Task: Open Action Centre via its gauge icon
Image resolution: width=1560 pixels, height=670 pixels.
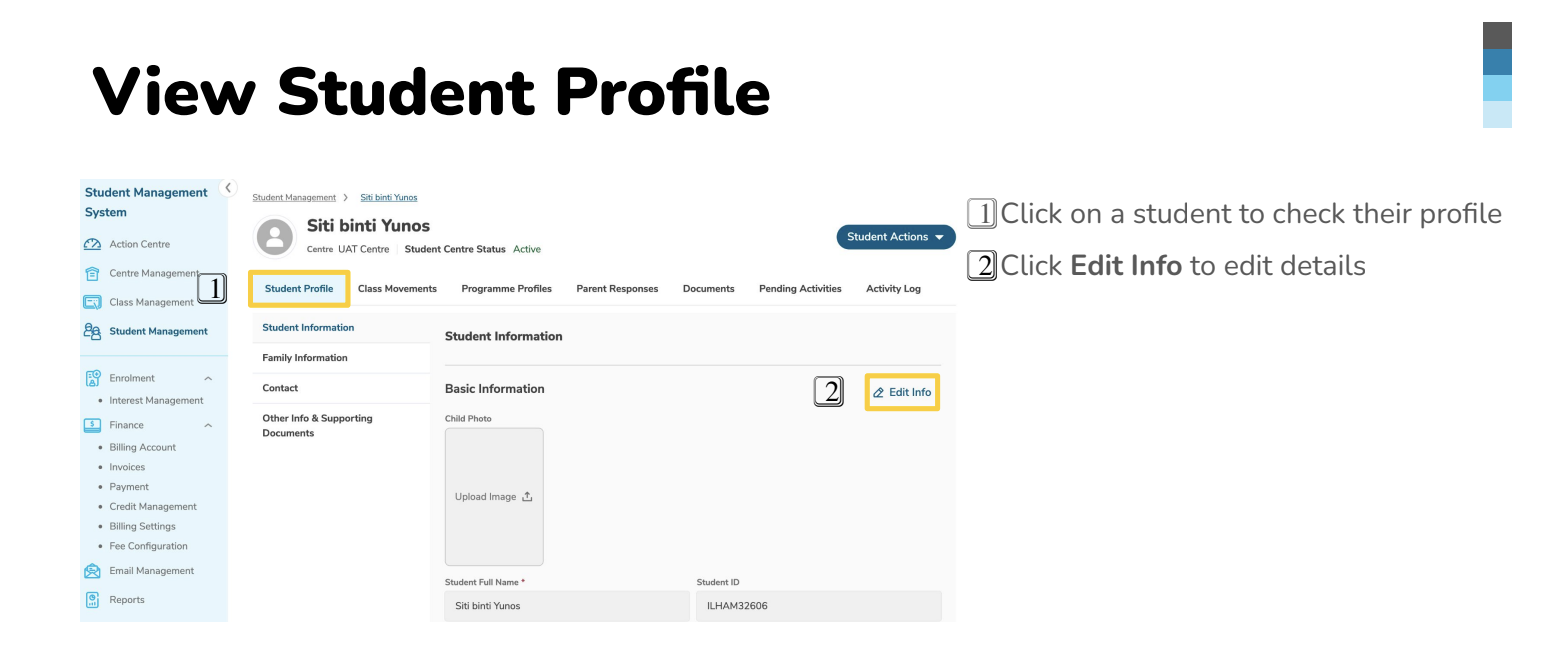Action: [x=92, y=244]
